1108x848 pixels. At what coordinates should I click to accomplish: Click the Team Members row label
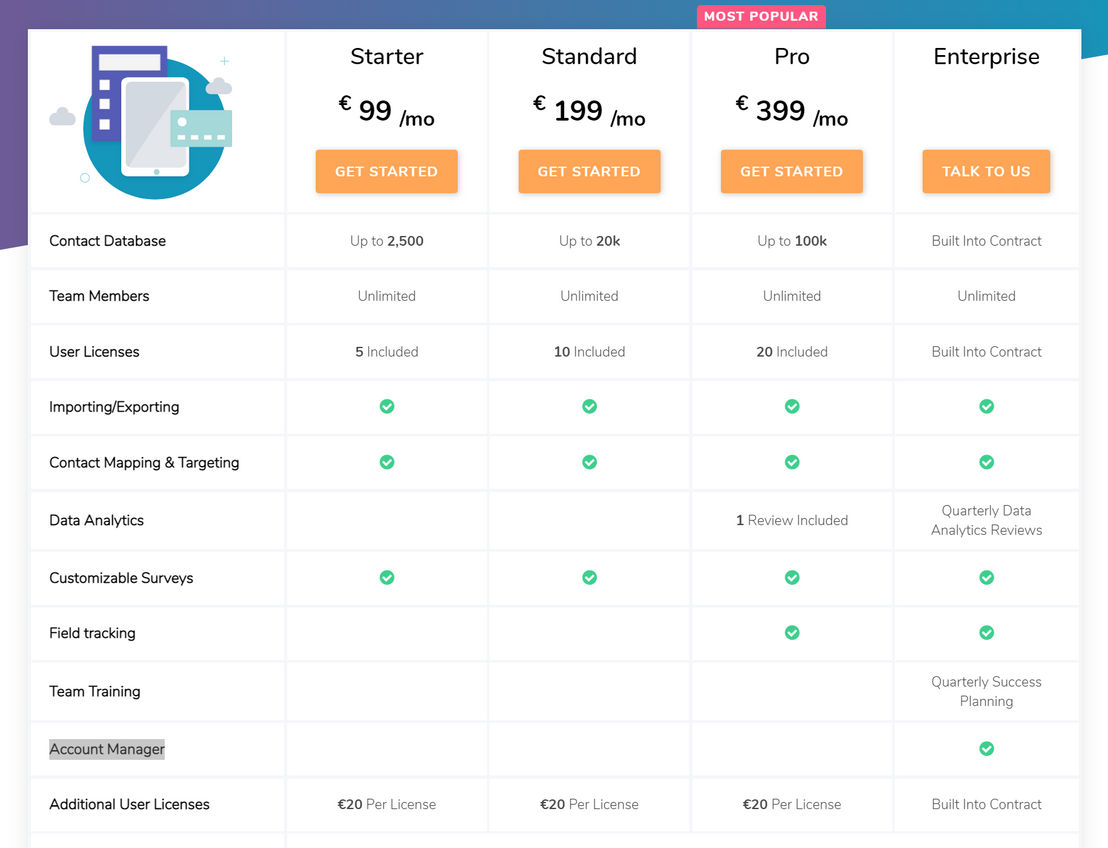coord(99,296)
